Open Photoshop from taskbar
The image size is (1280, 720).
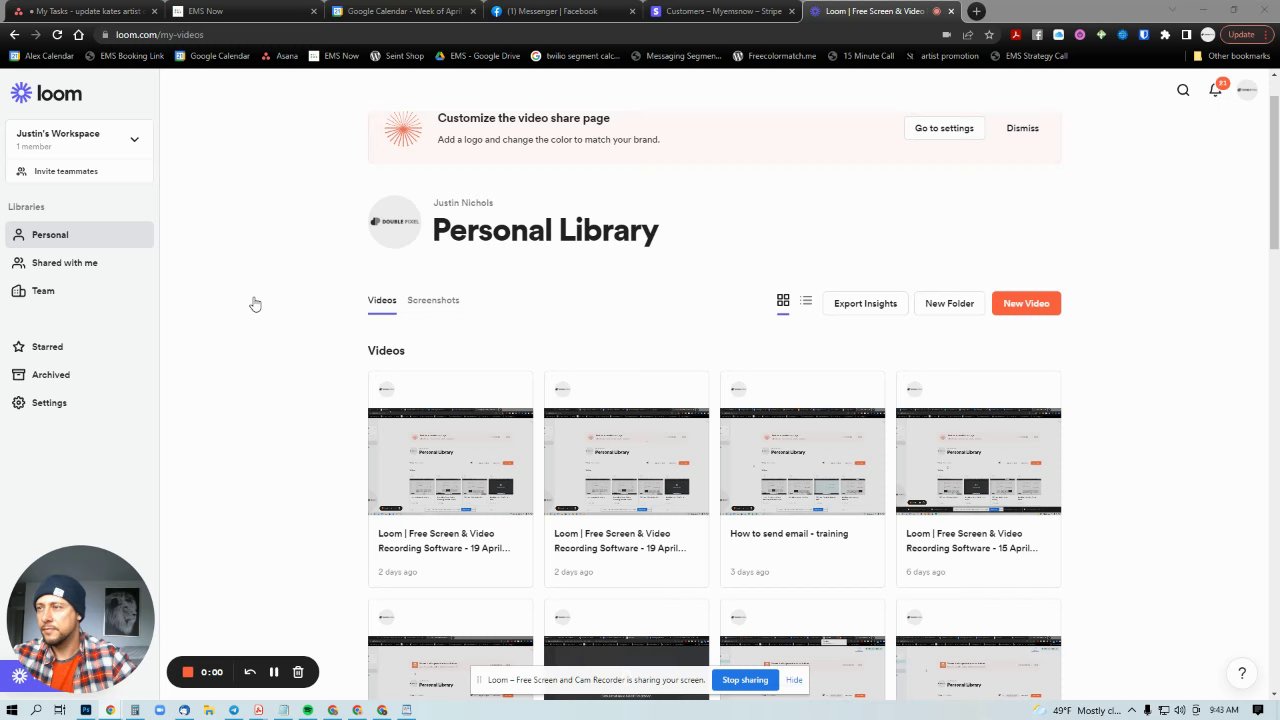click(85, 710)
